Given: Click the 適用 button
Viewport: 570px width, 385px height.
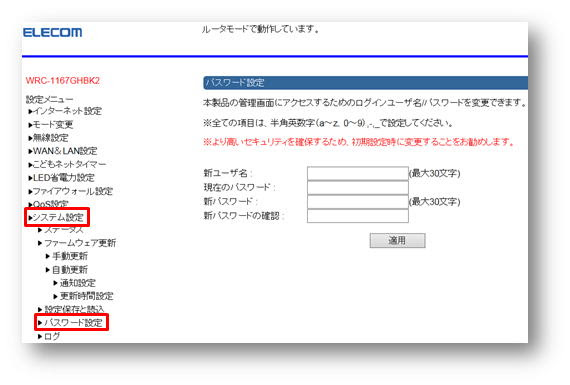Looking at the screenshot, I should click(x=397, y=240).
